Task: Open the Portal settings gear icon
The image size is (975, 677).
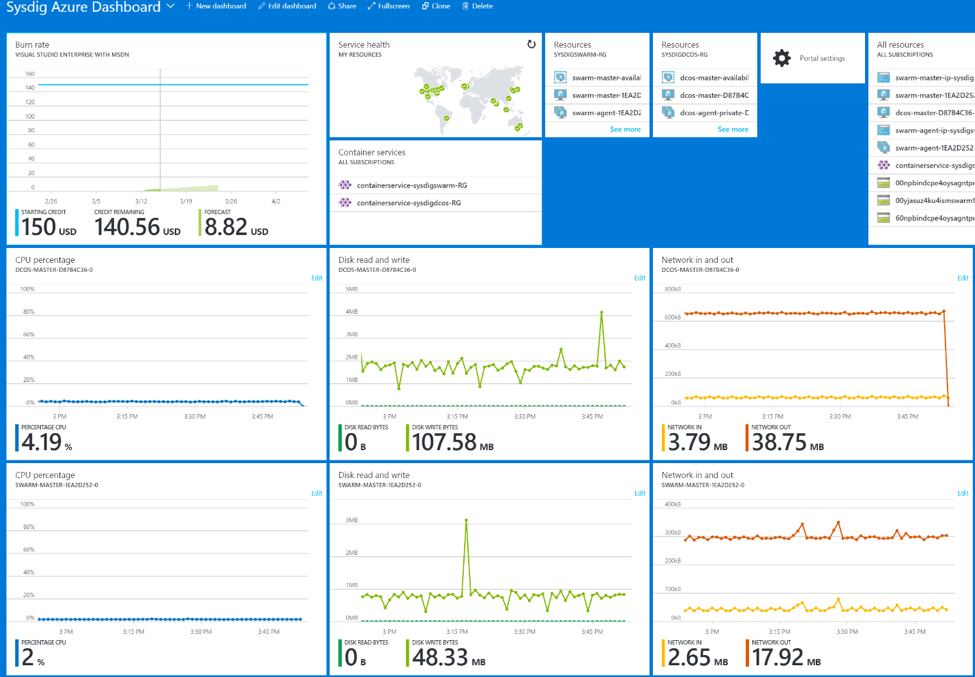Action: 782,58
